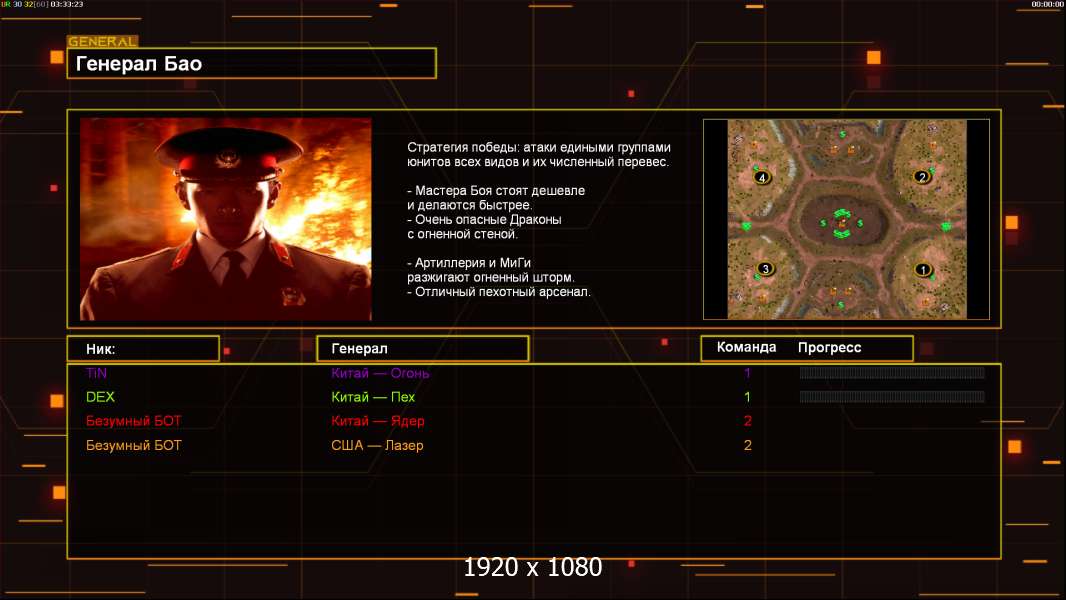Image resolution: width=1066 pixels, height=600 pixels.
Task: Select the red 'Безумный БОТ' player row
Action: point(133,421)
